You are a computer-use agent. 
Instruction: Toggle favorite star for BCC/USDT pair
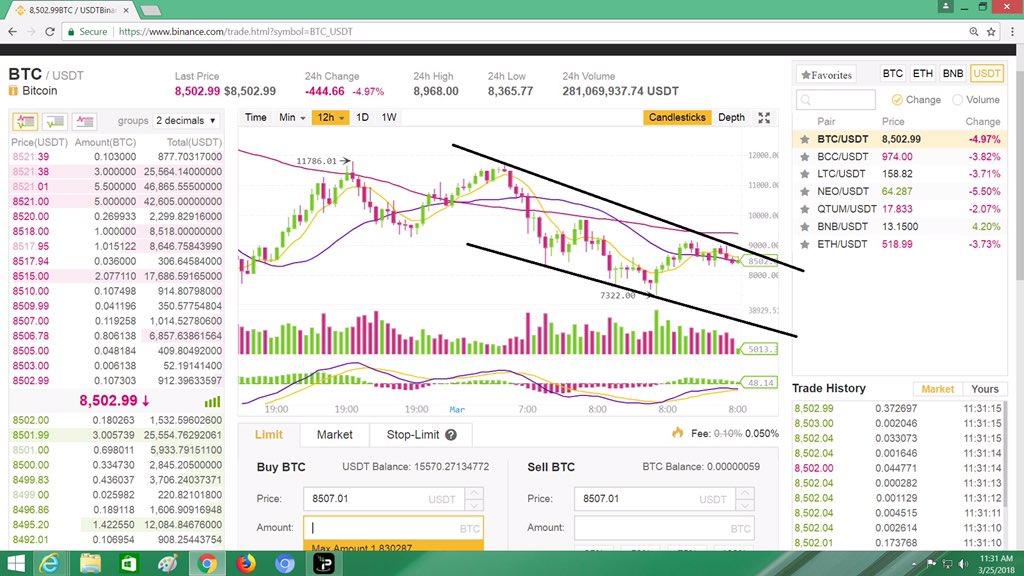[x=805, y=157]
